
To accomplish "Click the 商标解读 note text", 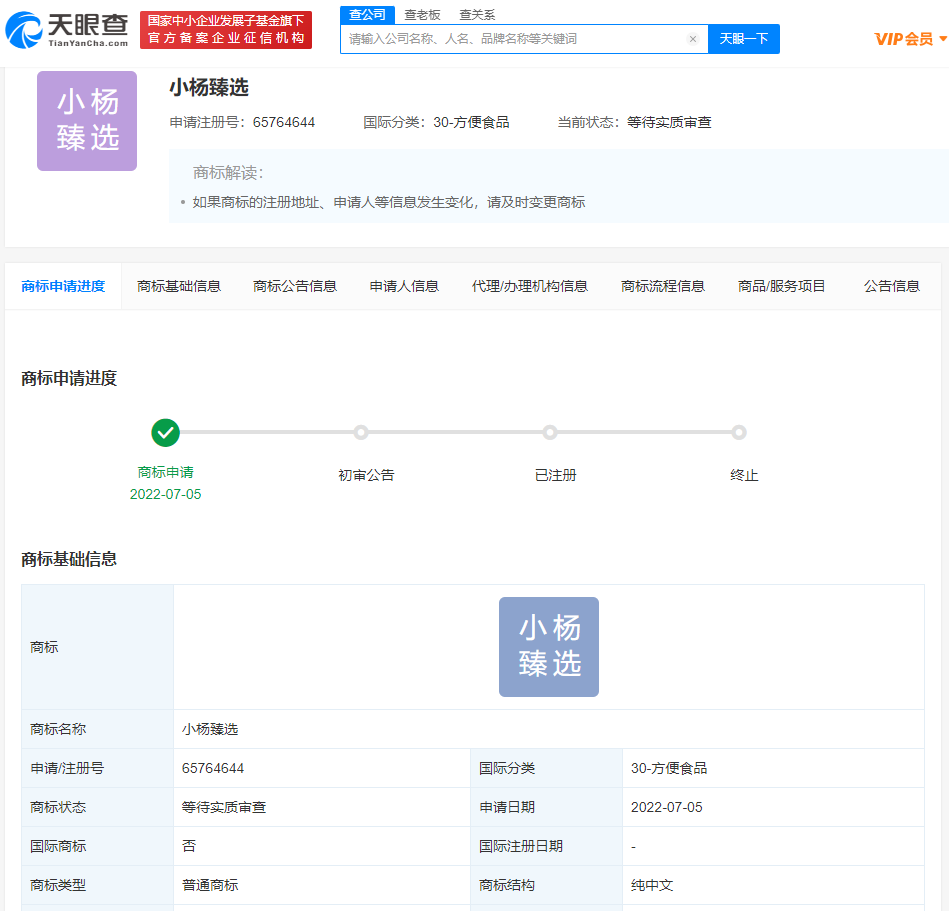I will point(389,202).
